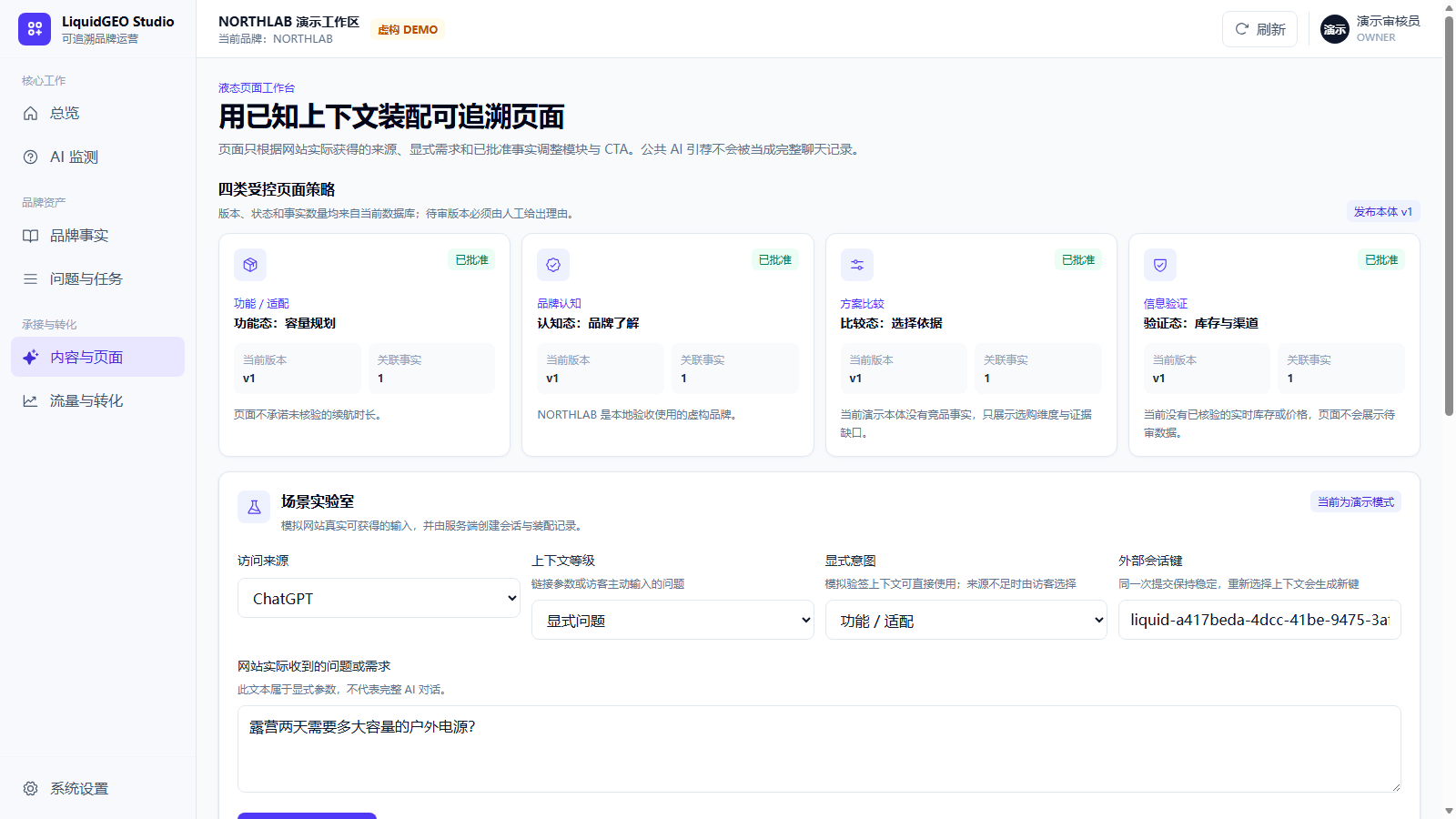The image size is (1456, 819).
Task: Navigate to 问题与任务
Action: coord(97,279)
